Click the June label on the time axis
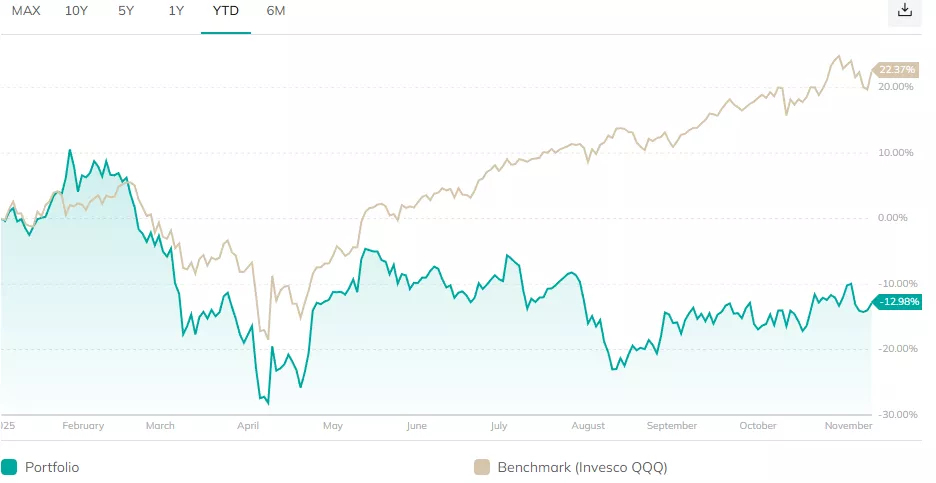This screenshot has width=936, height=483. pos(417,426)
